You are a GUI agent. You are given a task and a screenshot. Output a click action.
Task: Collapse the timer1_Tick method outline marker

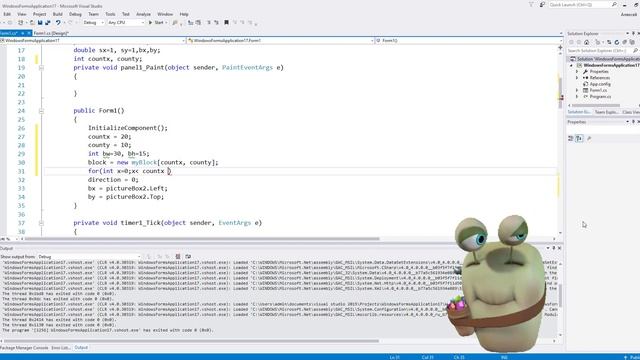coord(41,223)
